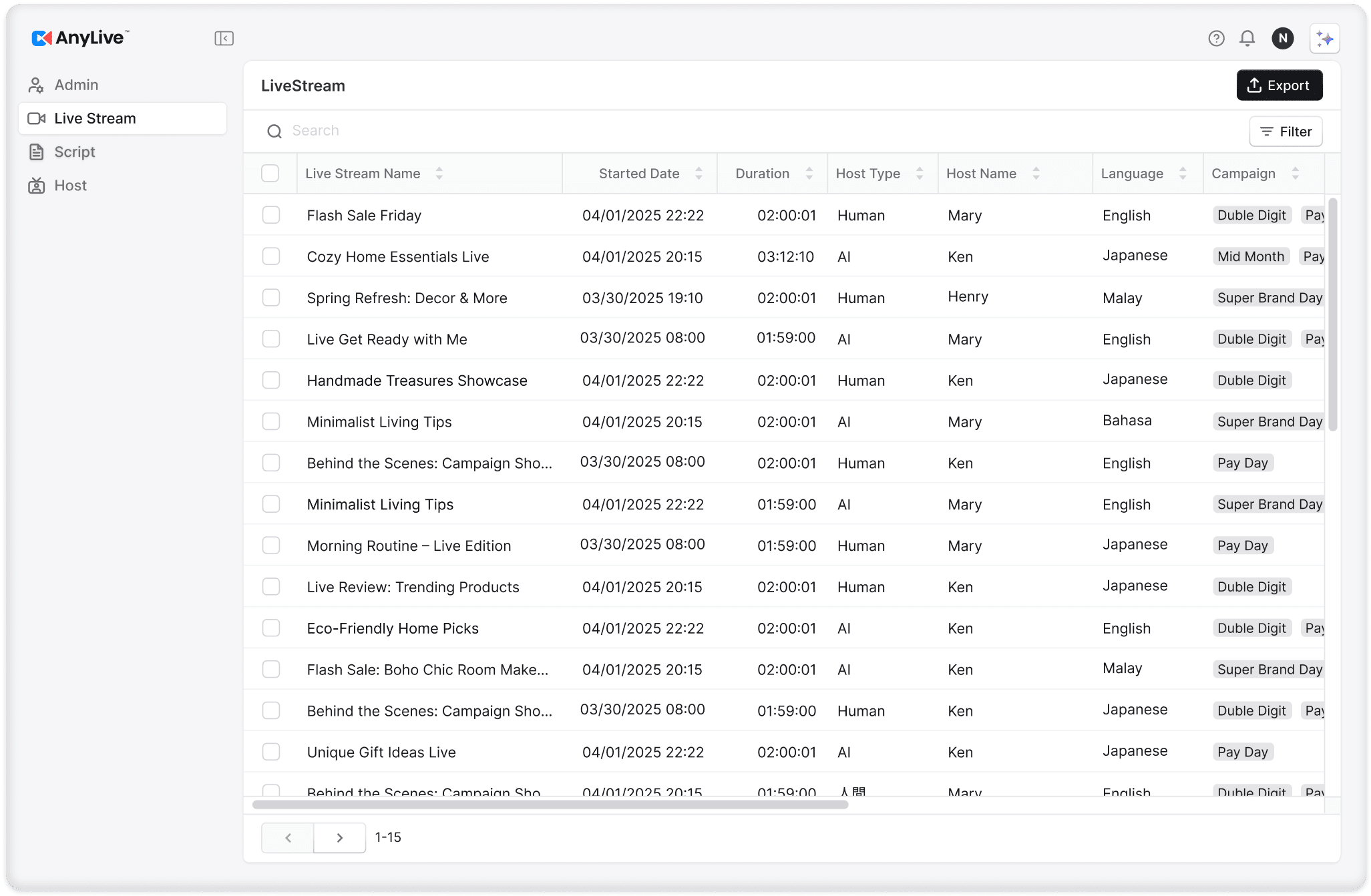Click the Host sidebar icon
The width and height of the screenshot is (1371, 896).
pos(36,186)
